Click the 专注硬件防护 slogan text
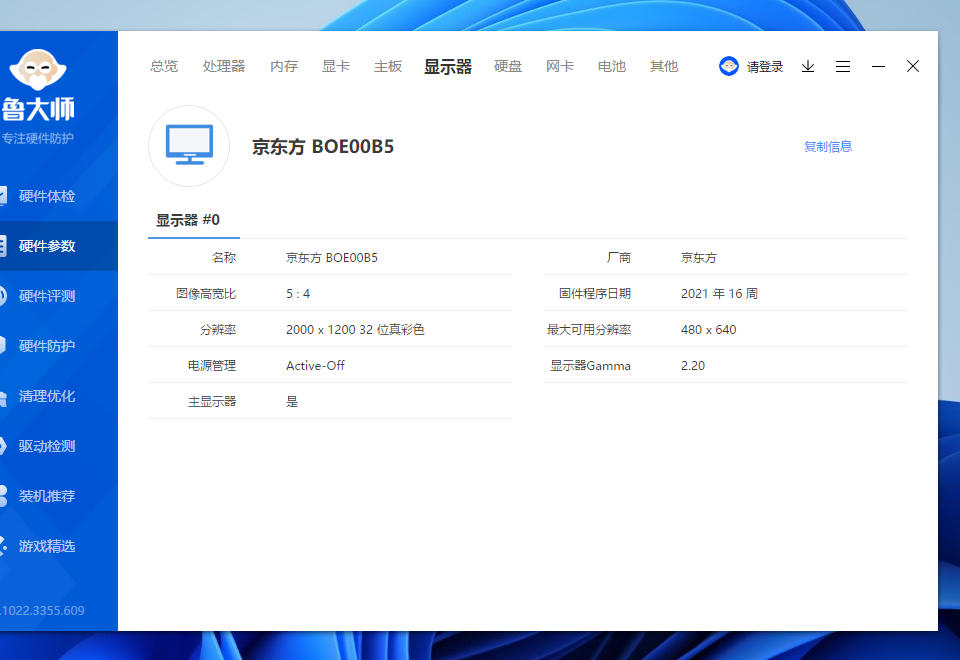Viewport: 960px width, 660px height. coord(37,138)
